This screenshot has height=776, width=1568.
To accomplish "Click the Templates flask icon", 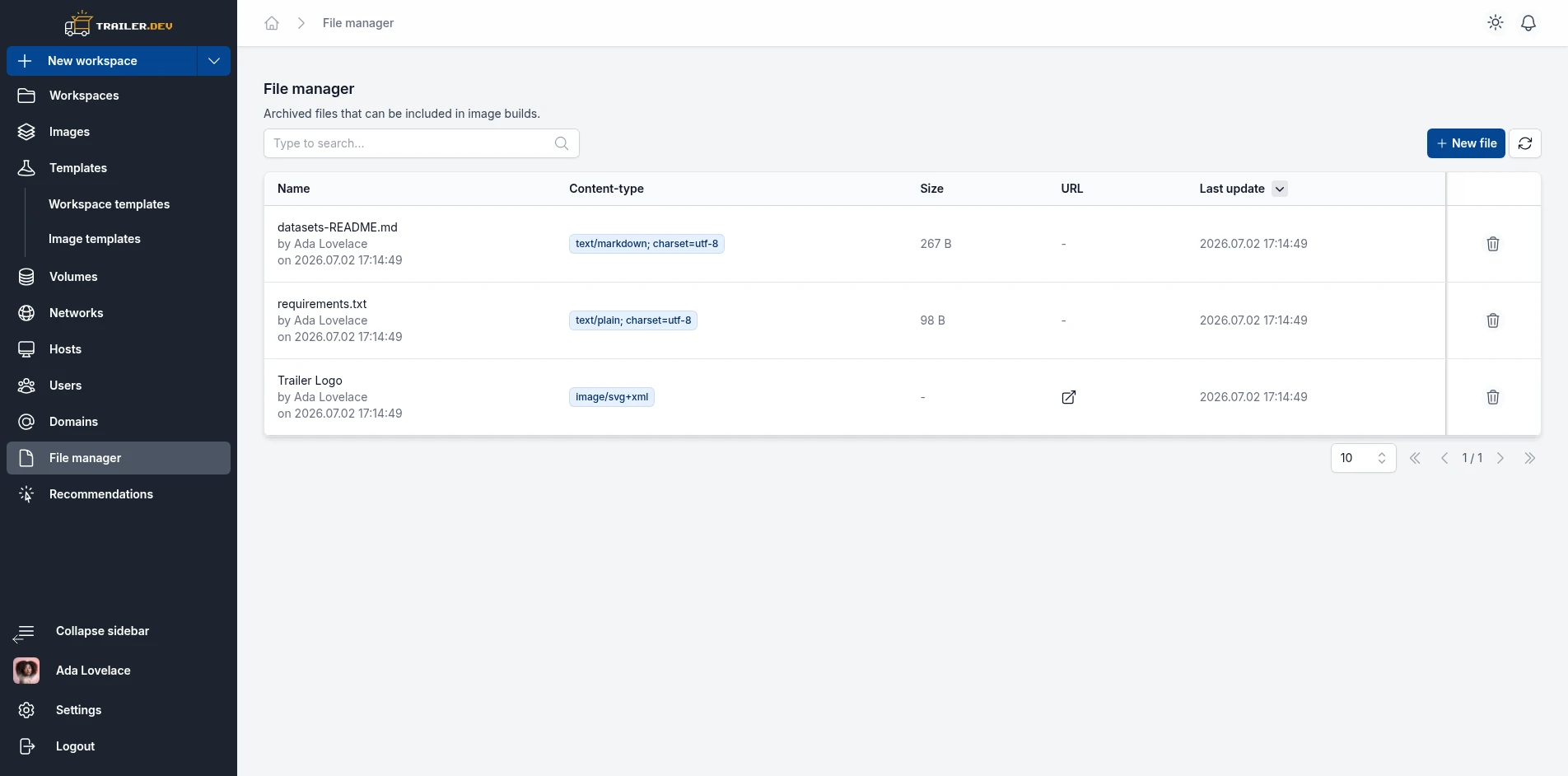I will tap(26, 168).
